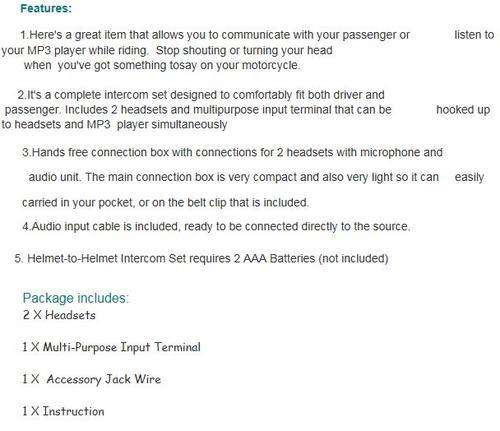The image size is (500, 431).
Task: Click 'to headsets and MP3 player simultaneously' line
Action: [x=114, y=125]
